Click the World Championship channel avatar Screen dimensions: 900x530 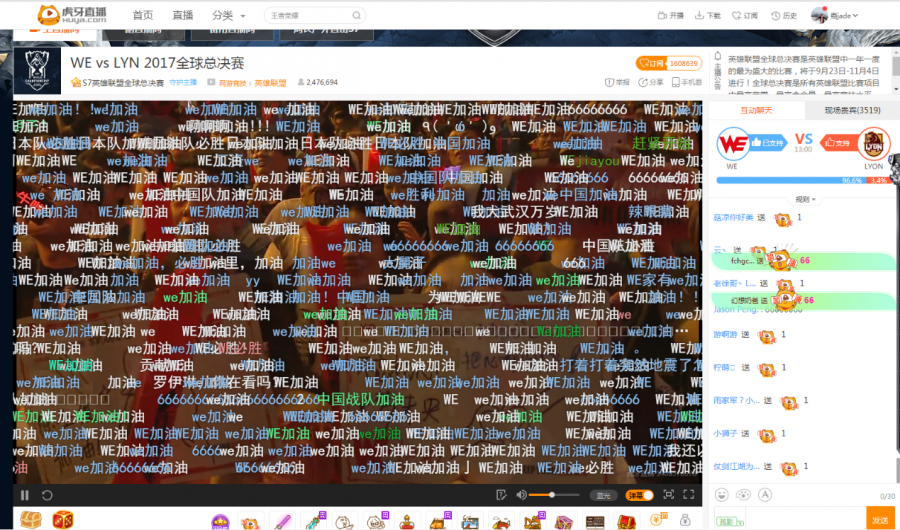37,71
